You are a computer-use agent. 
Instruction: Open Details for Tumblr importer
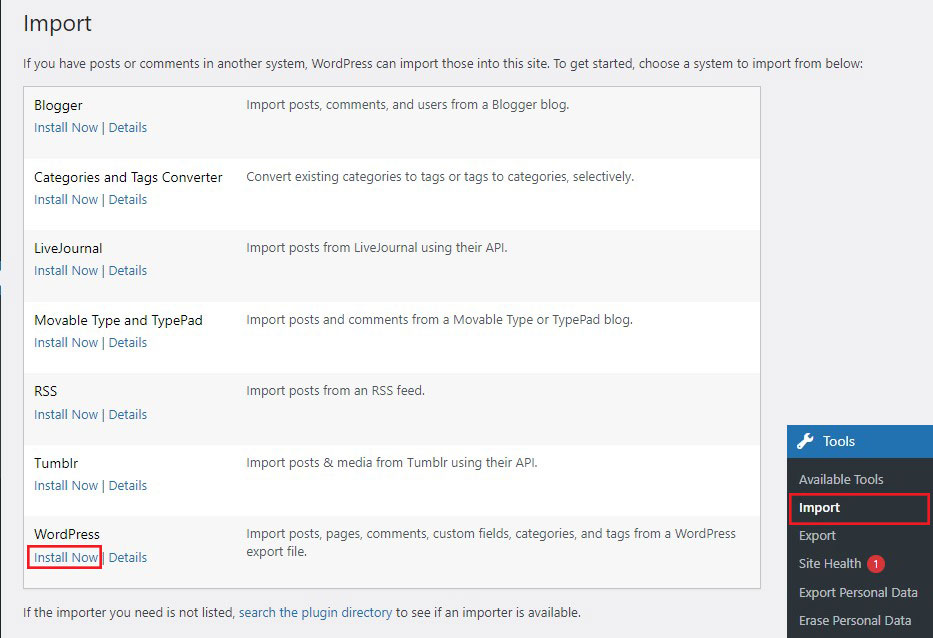[x=128, y=486]
